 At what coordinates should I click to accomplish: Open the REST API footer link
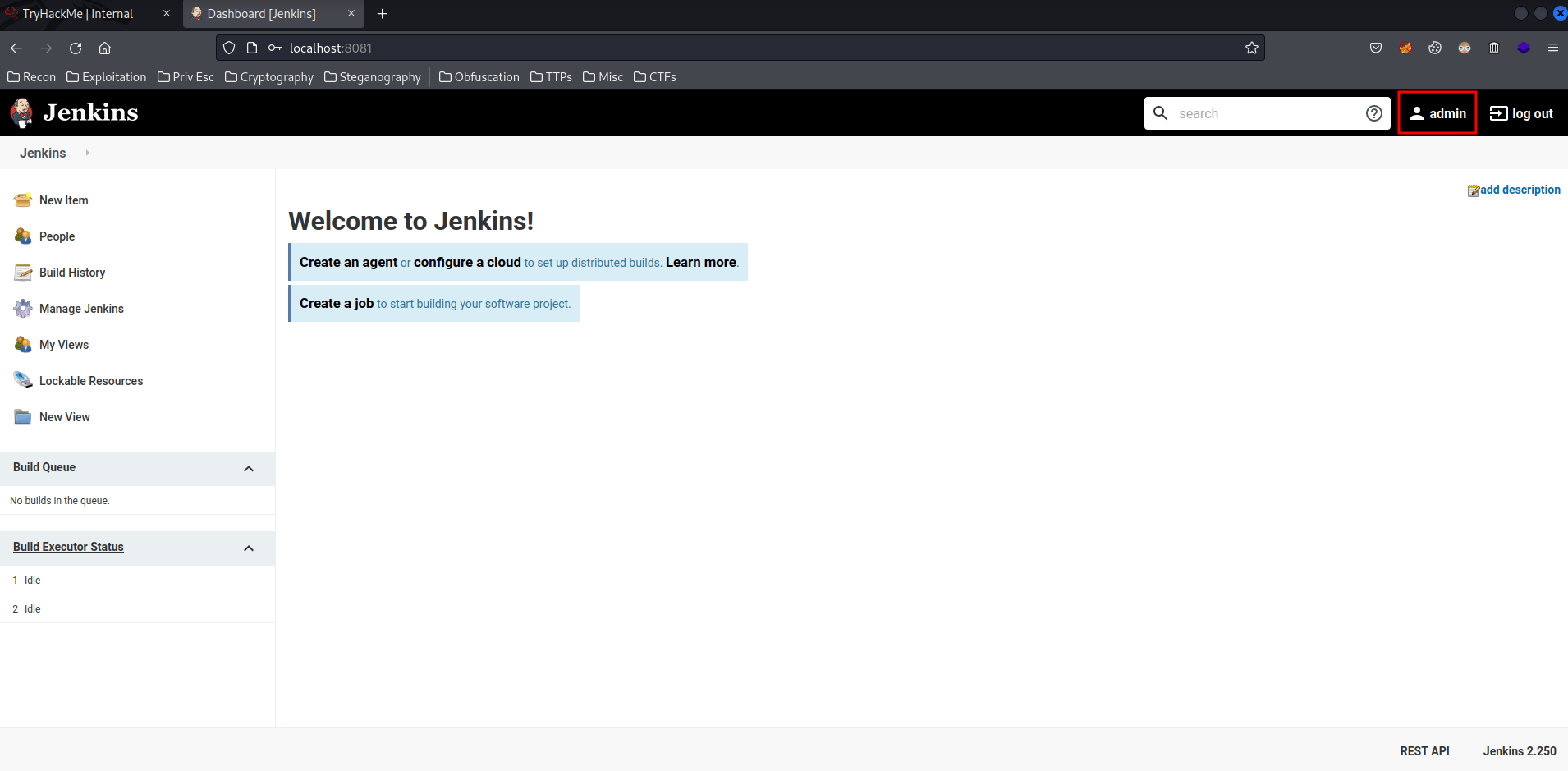tap(1424, 751)
